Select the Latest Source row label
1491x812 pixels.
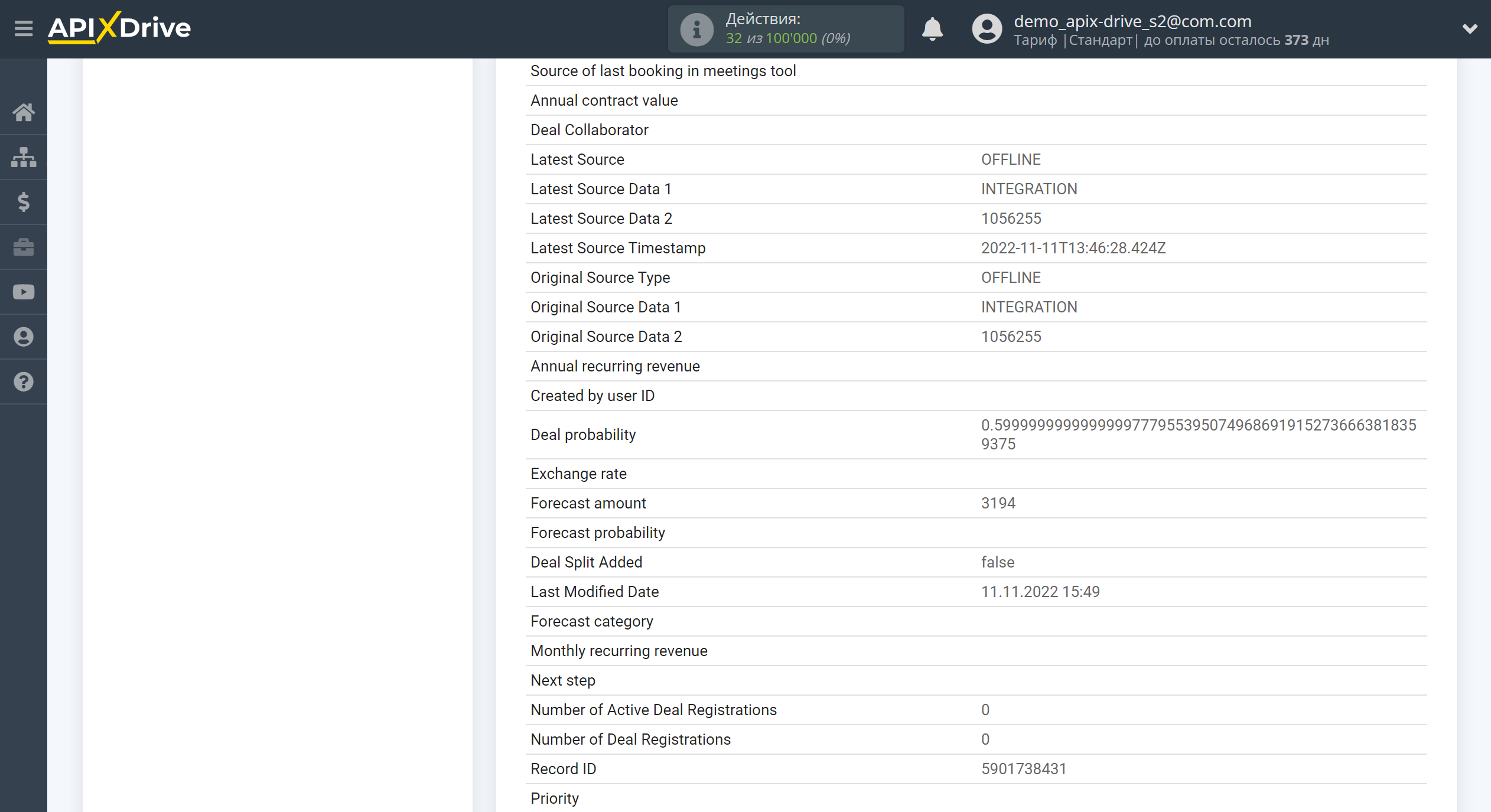tap(577, 159)
